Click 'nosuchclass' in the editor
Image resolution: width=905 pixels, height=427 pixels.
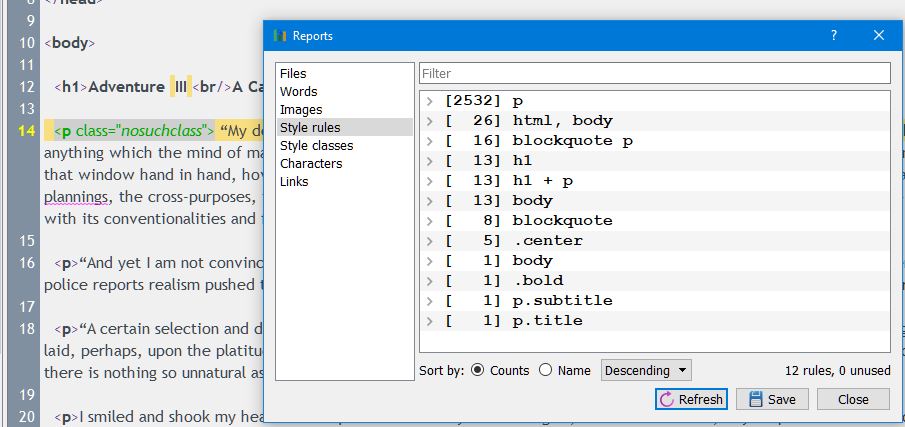click(161, 131)
